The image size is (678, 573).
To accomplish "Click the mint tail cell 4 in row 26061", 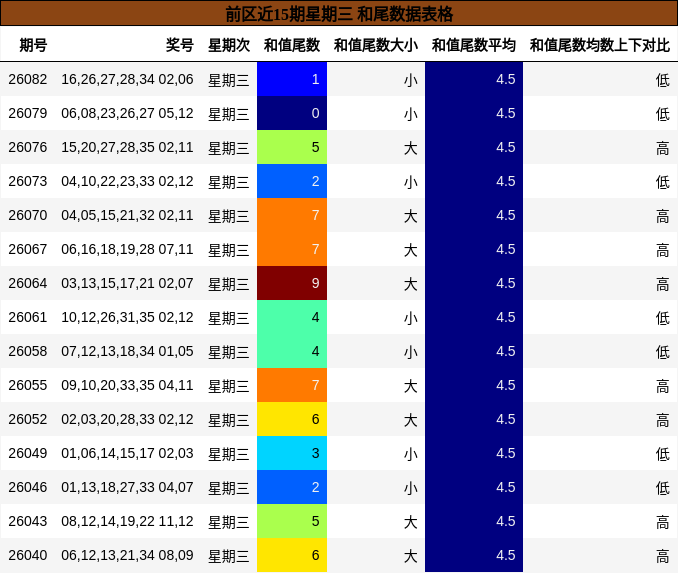I will pyautogui.click(x=292, y=317).
